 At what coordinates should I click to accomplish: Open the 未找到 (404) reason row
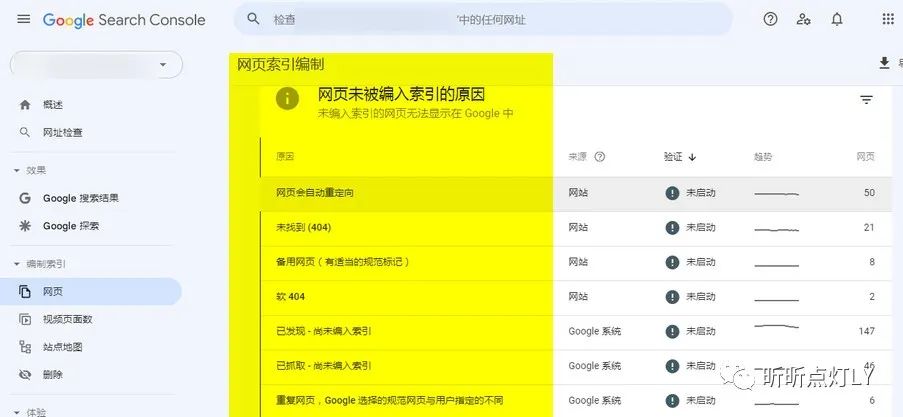[303, 228]
